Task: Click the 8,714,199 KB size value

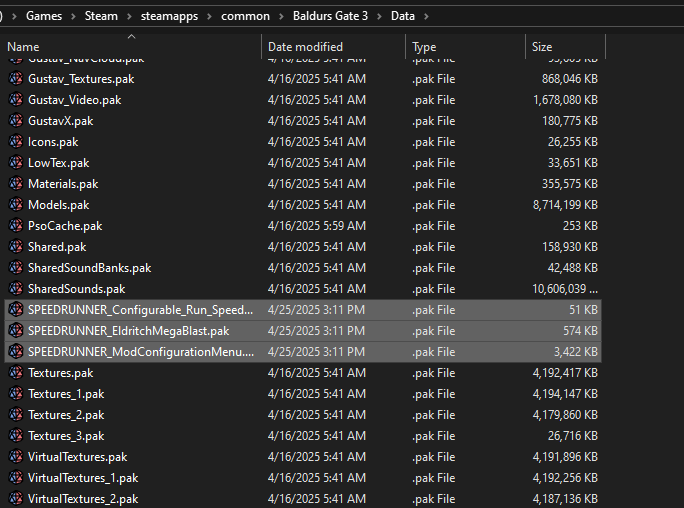Action: click(565, 205)
